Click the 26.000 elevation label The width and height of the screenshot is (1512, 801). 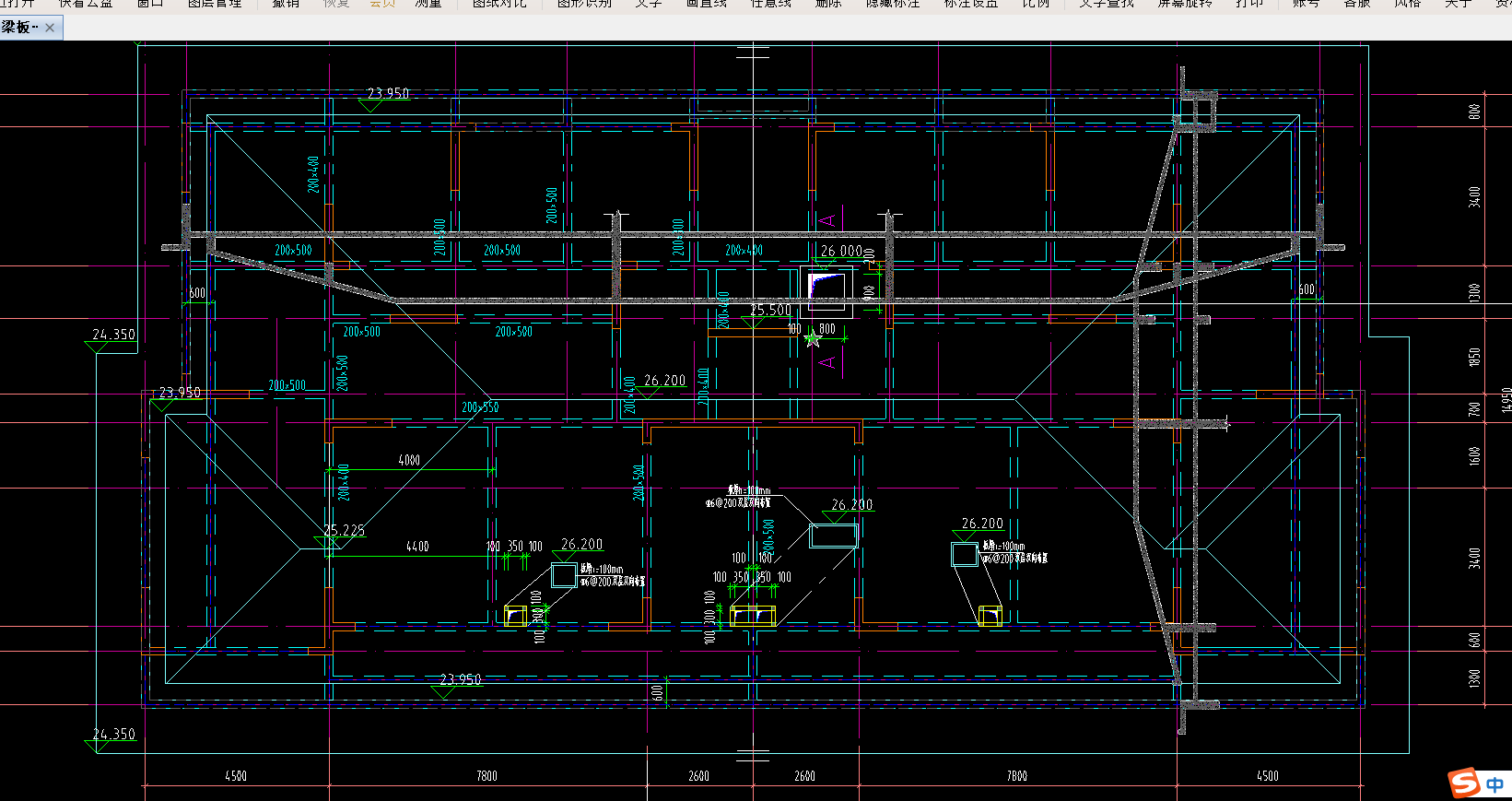pos(841,251)
